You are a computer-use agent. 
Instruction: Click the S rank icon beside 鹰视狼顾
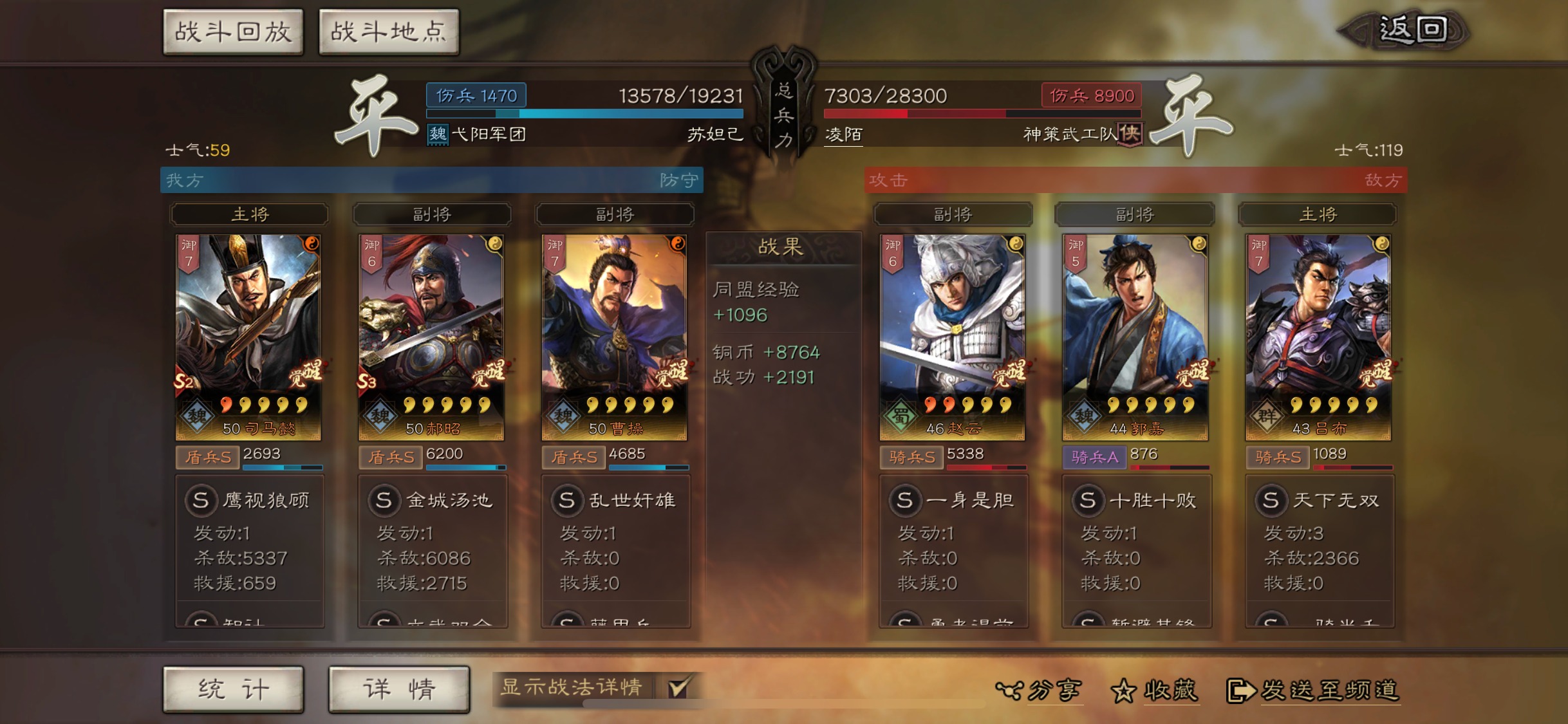point(201,500)
